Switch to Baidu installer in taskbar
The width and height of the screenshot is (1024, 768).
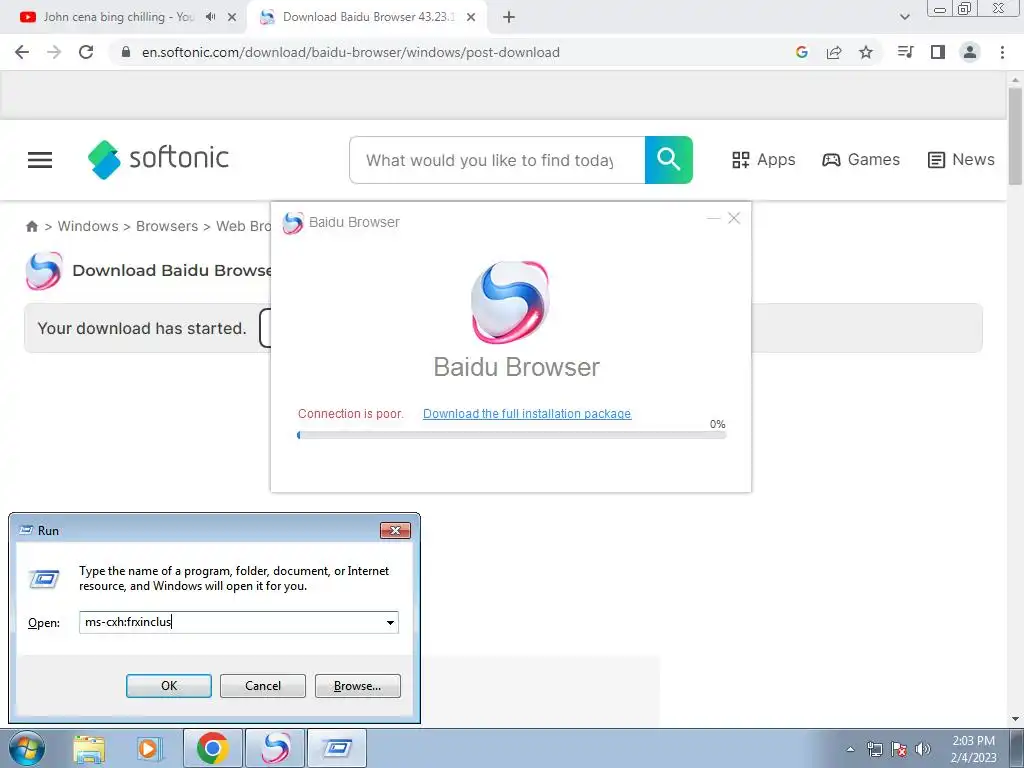click(x=275, y=748)
